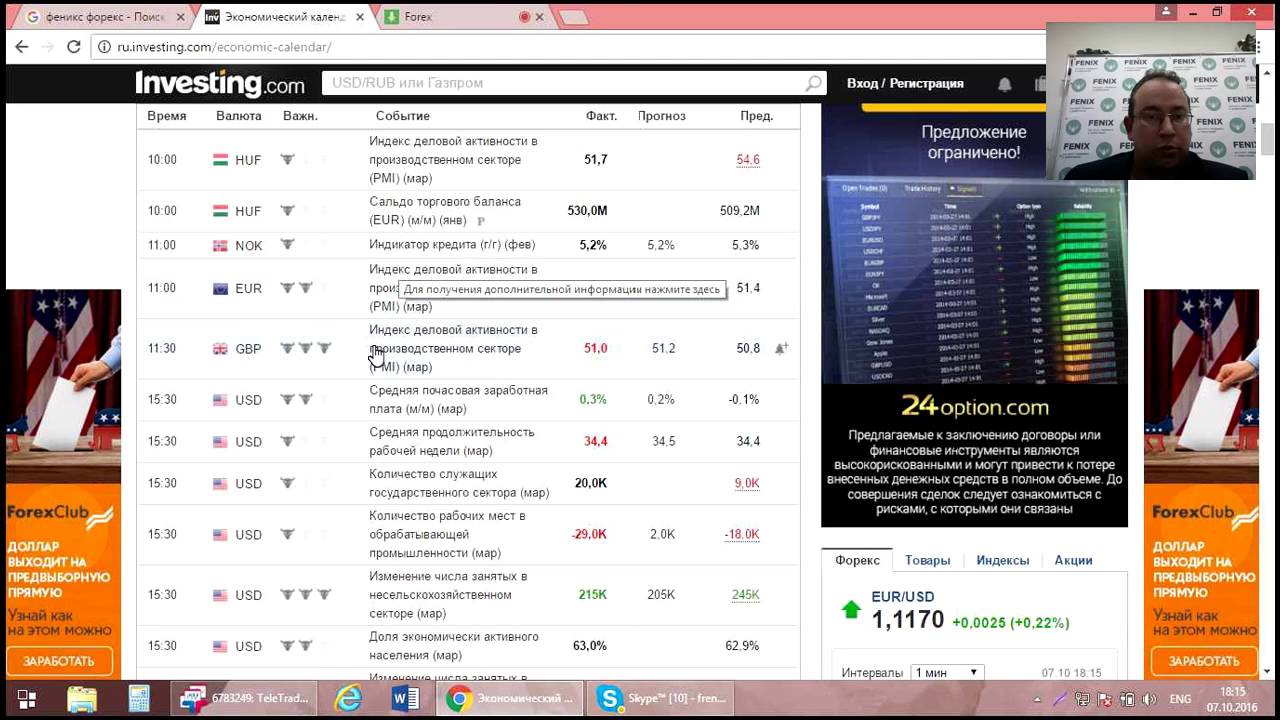Select the Акции tab
Image resolution: width=1280 pixels, height=720 pixels.
(x=1073, y=560)
